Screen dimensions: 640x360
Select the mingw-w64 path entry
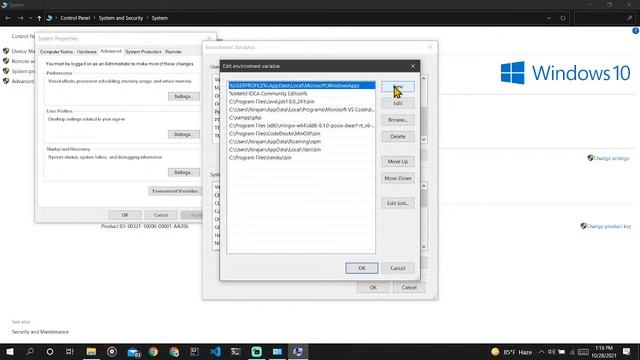(x=302, y=125)
